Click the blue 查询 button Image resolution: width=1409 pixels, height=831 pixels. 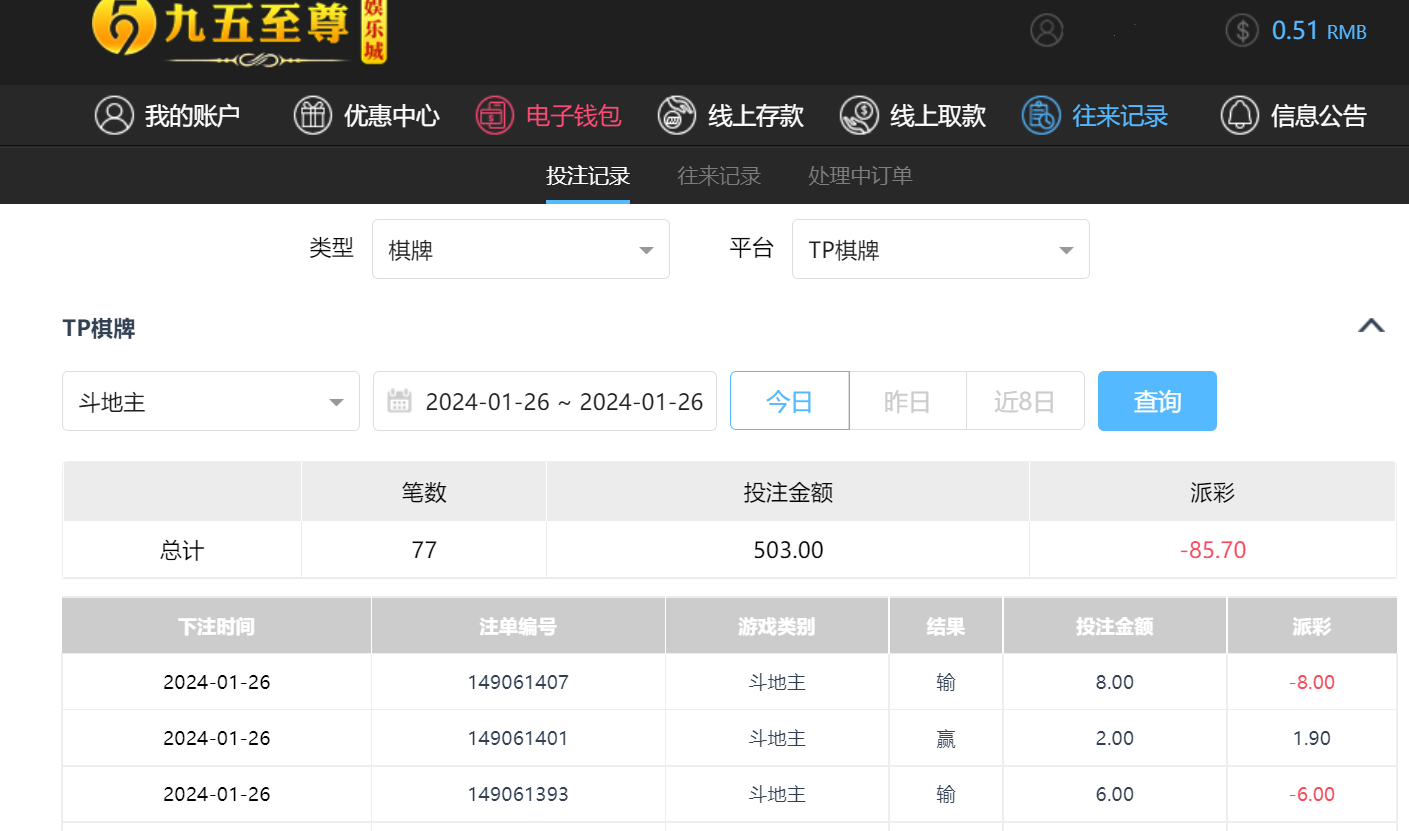coord(1157,401)
